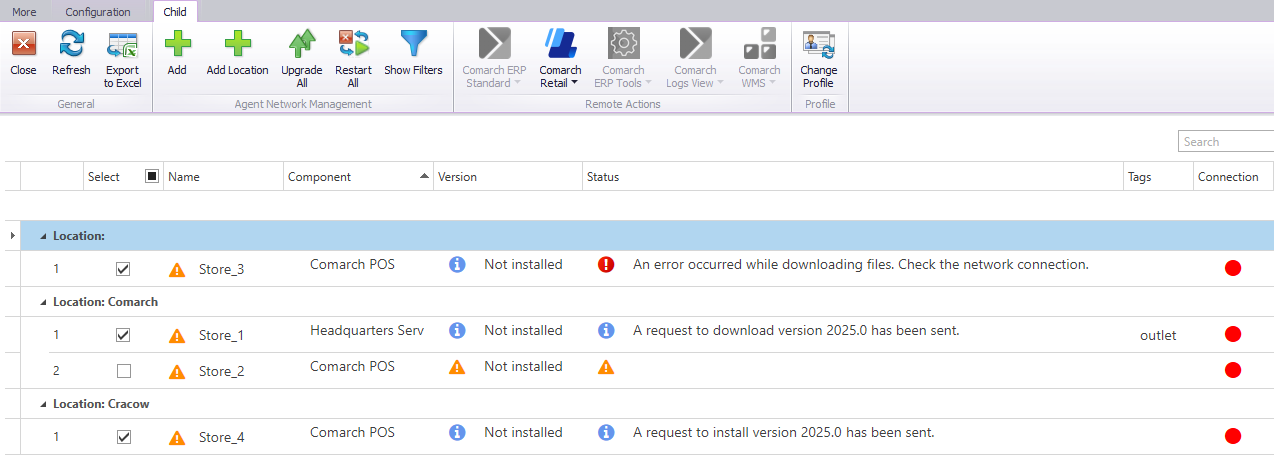The height and width of the screenshot is (458, 1274).
Task: Select the Store_3 name cell
Action: (221, 270)
